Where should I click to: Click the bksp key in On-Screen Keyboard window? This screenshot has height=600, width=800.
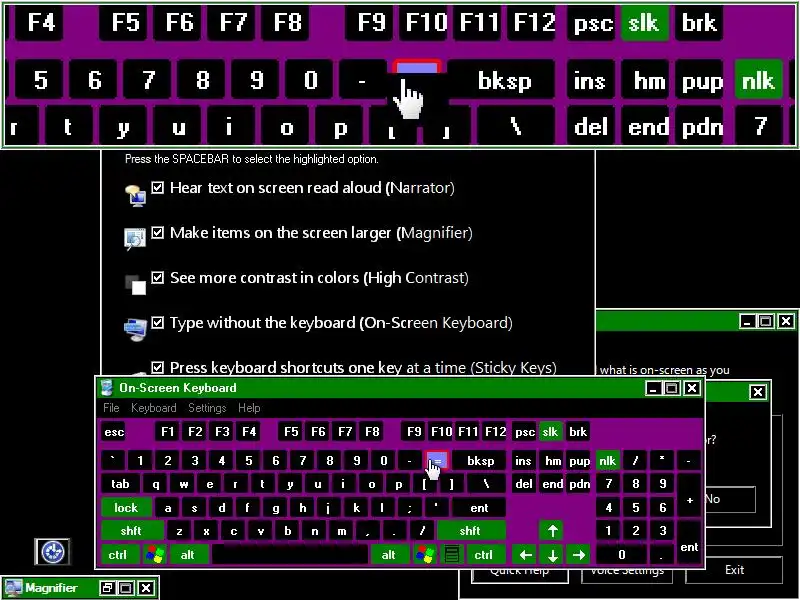[x=480, y=461]
